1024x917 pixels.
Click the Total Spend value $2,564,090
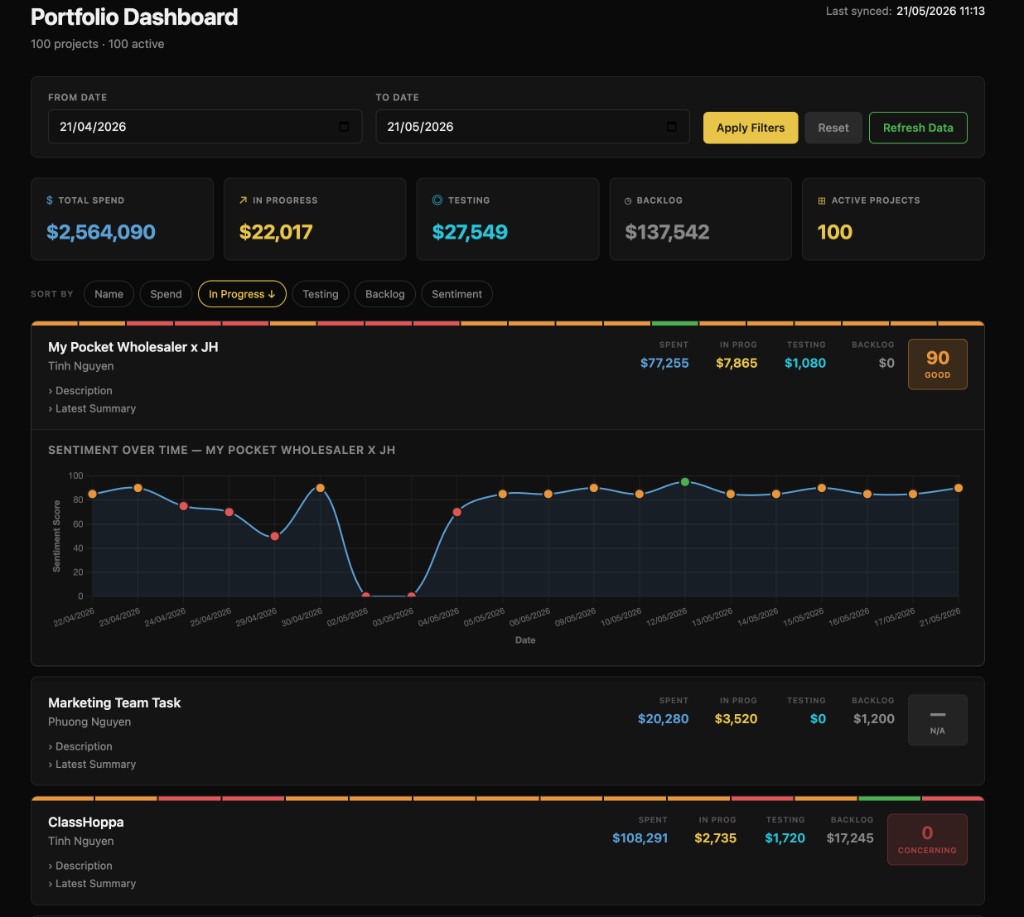click(x=101, y=232)
